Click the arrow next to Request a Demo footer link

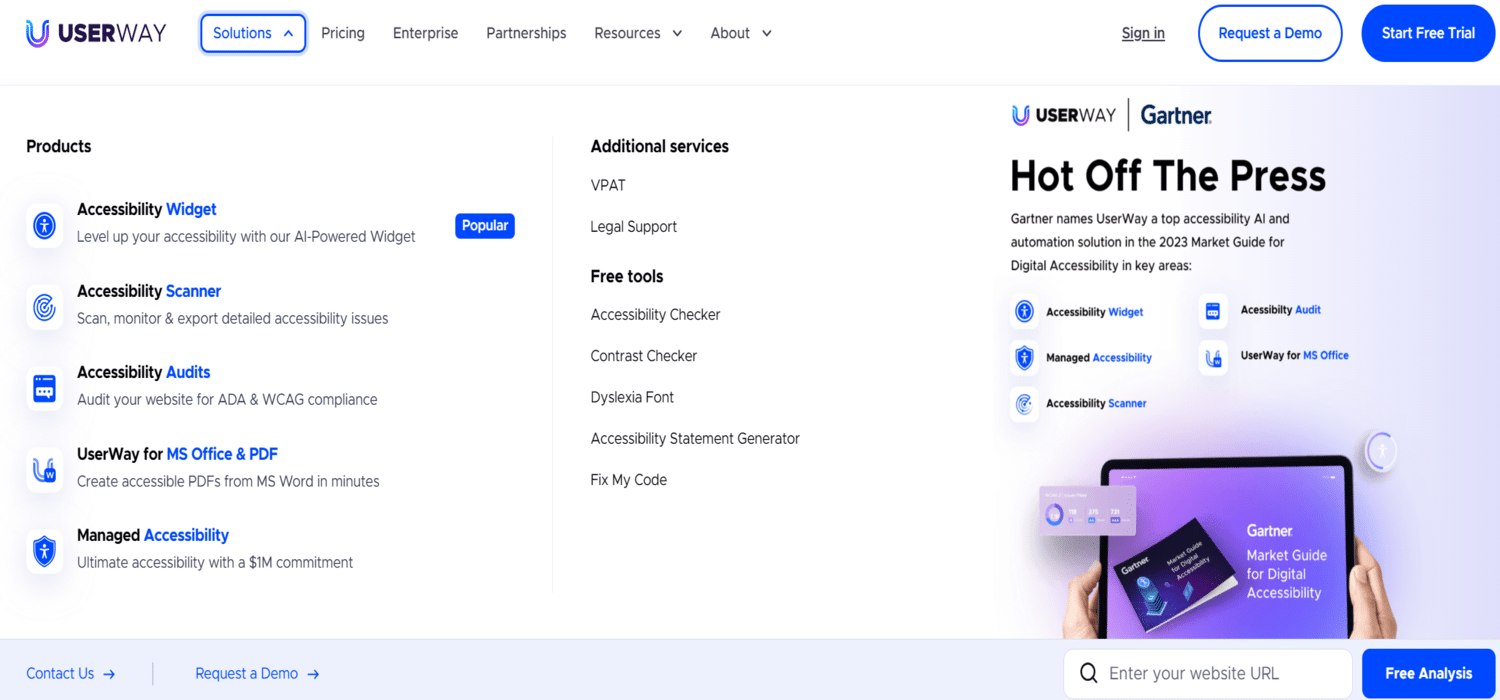click(x=313, y=674)
